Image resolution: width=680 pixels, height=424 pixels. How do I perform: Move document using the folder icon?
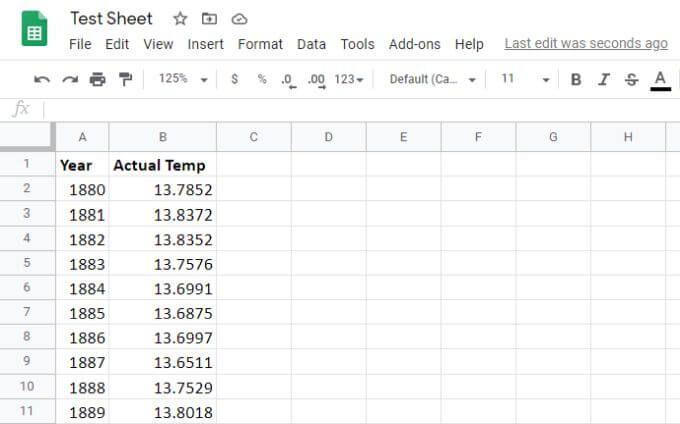click(209, 19)
